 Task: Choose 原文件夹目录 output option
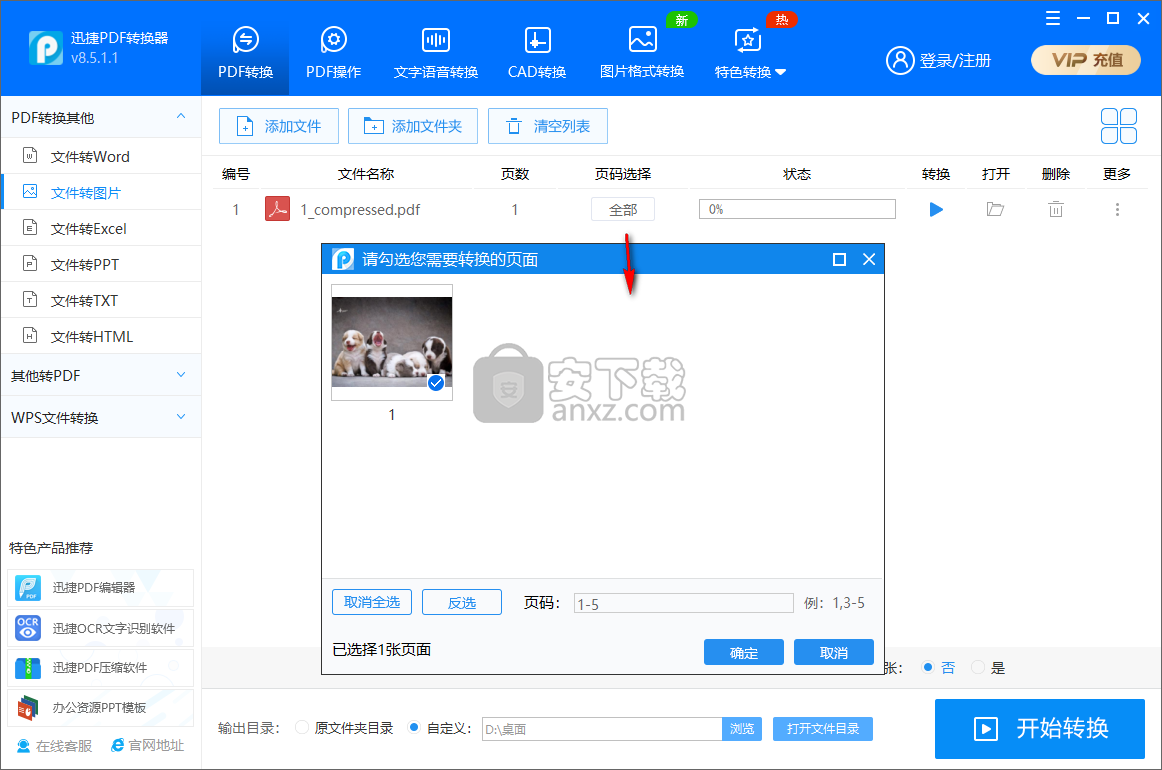click(302, 727)
